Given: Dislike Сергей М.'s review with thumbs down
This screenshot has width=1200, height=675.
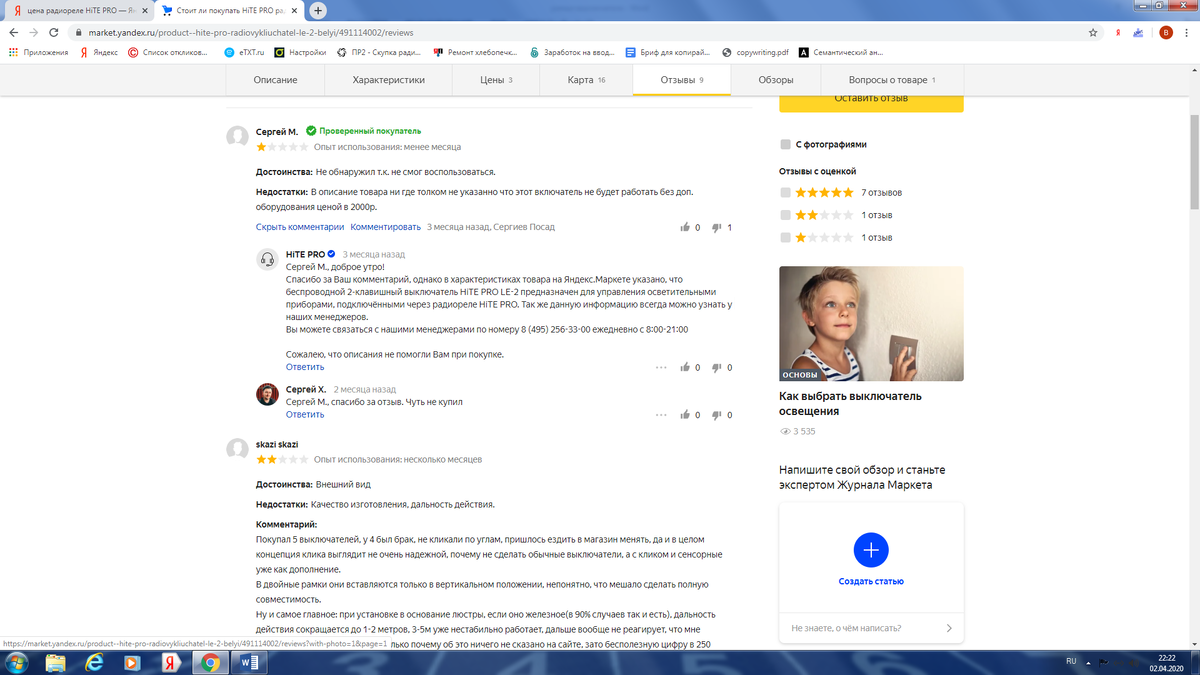Looking at the screenshot, I should pos(717,227).
